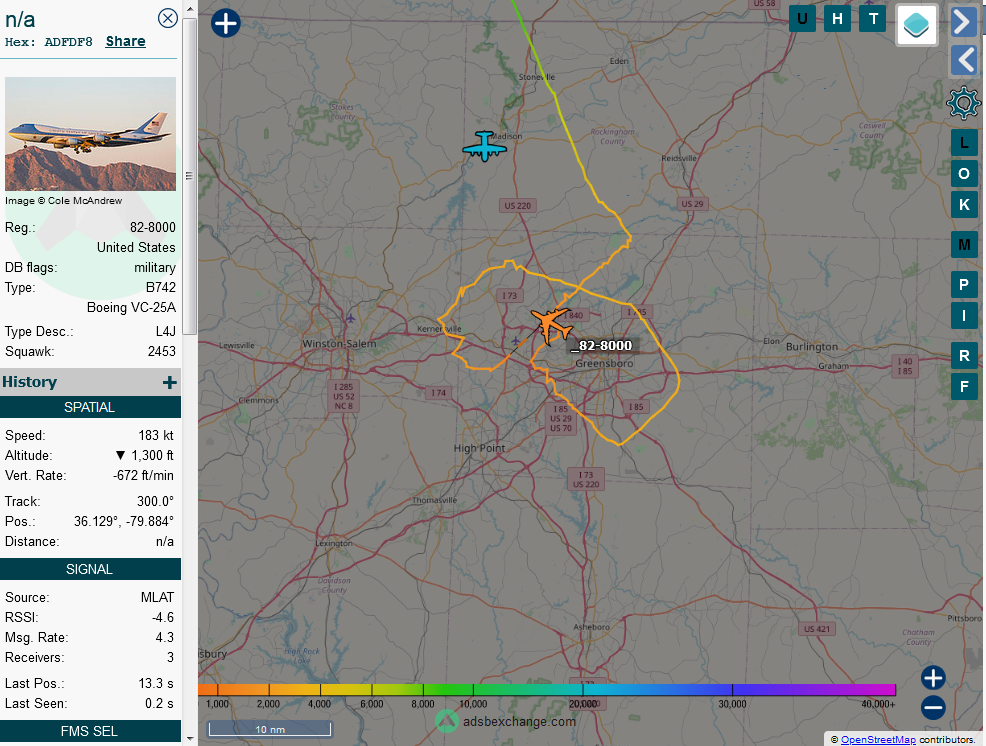Select the Hex: ADFDF8 text
The height and width of the screenshot is (746, 986).
(x=48, y=42)
